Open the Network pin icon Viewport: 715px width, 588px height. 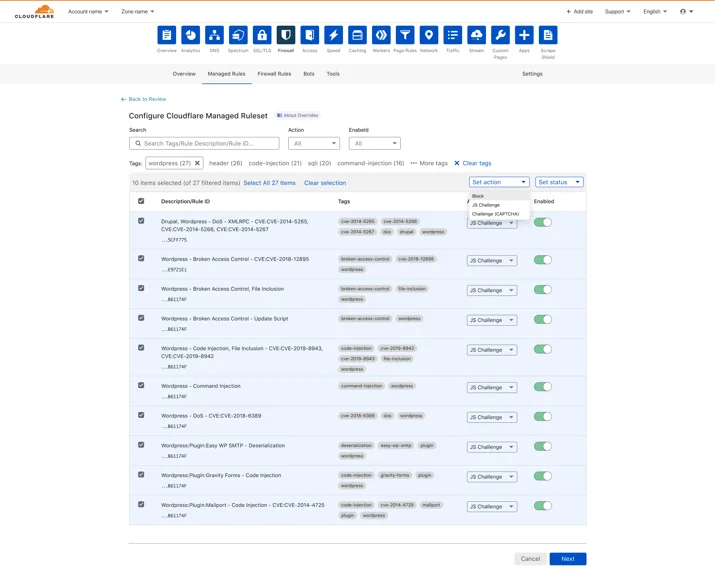point(429,35)
